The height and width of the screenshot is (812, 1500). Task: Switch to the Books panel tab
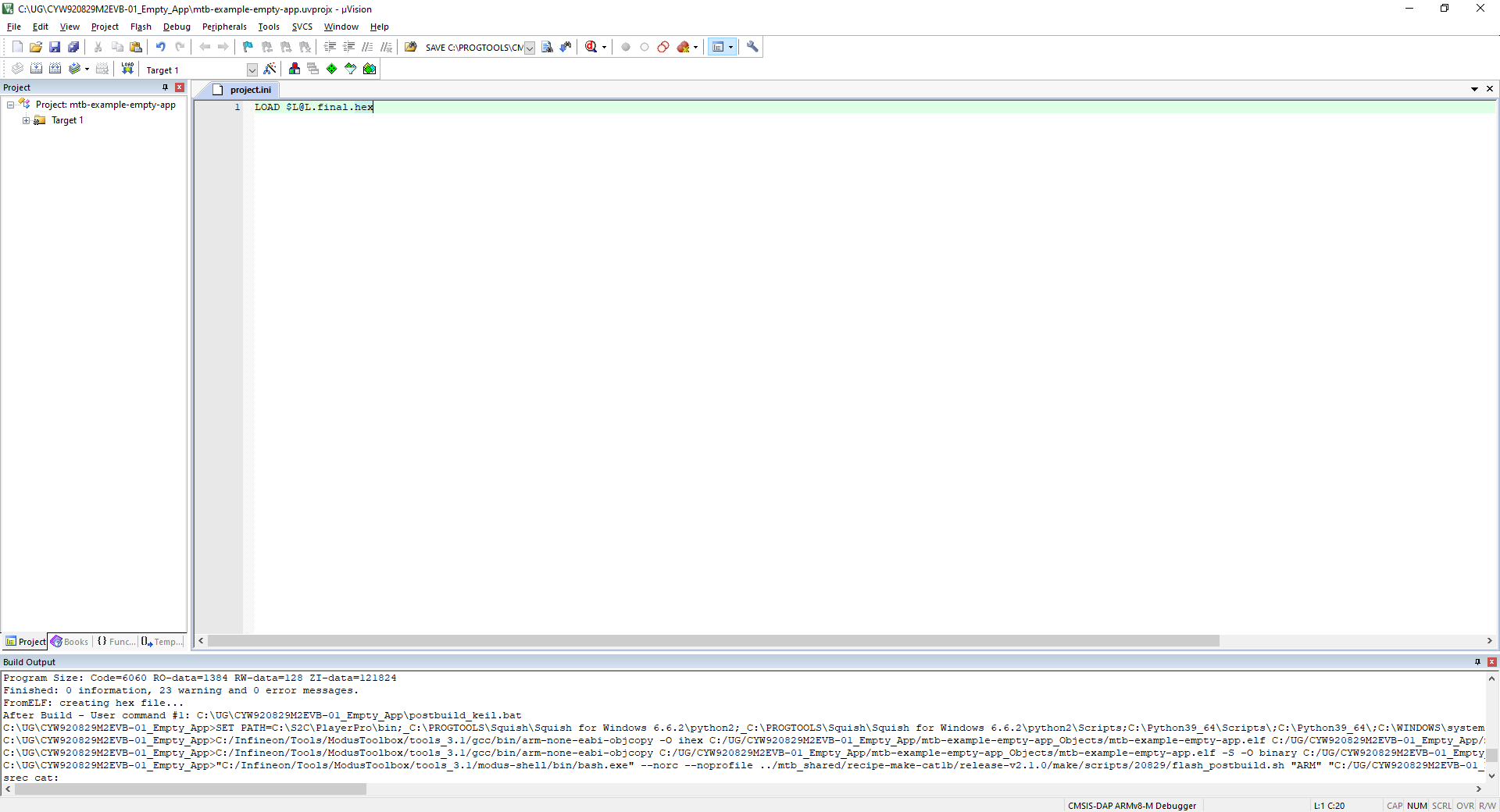pyautogui.click(x=70, y=642)
